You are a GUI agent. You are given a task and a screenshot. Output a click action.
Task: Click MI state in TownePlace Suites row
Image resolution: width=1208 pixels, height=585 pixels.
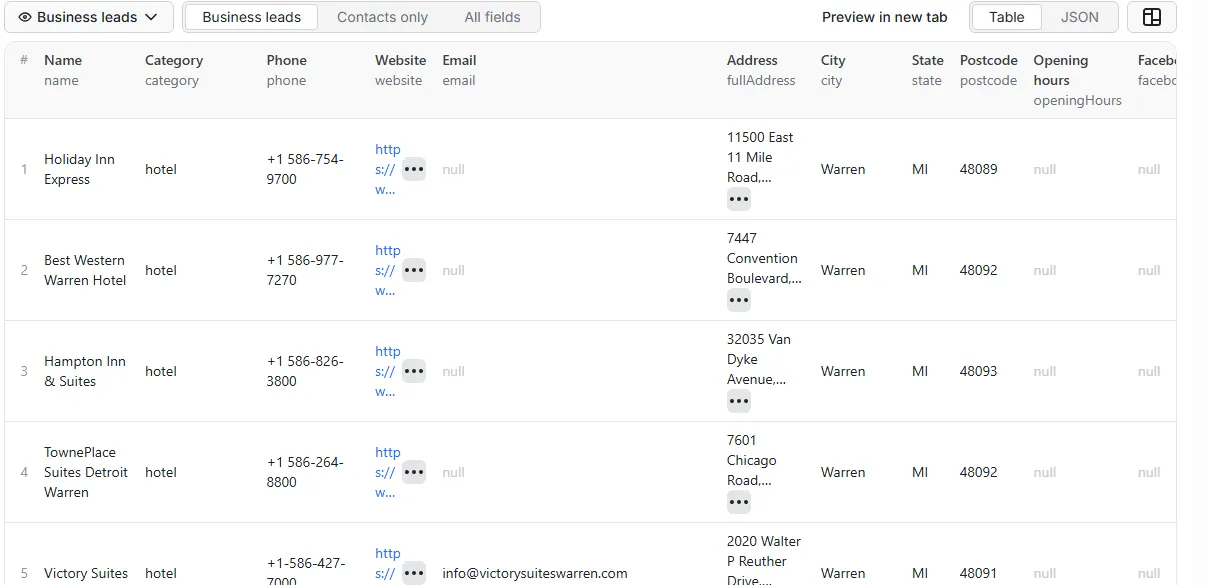point(920,472)
